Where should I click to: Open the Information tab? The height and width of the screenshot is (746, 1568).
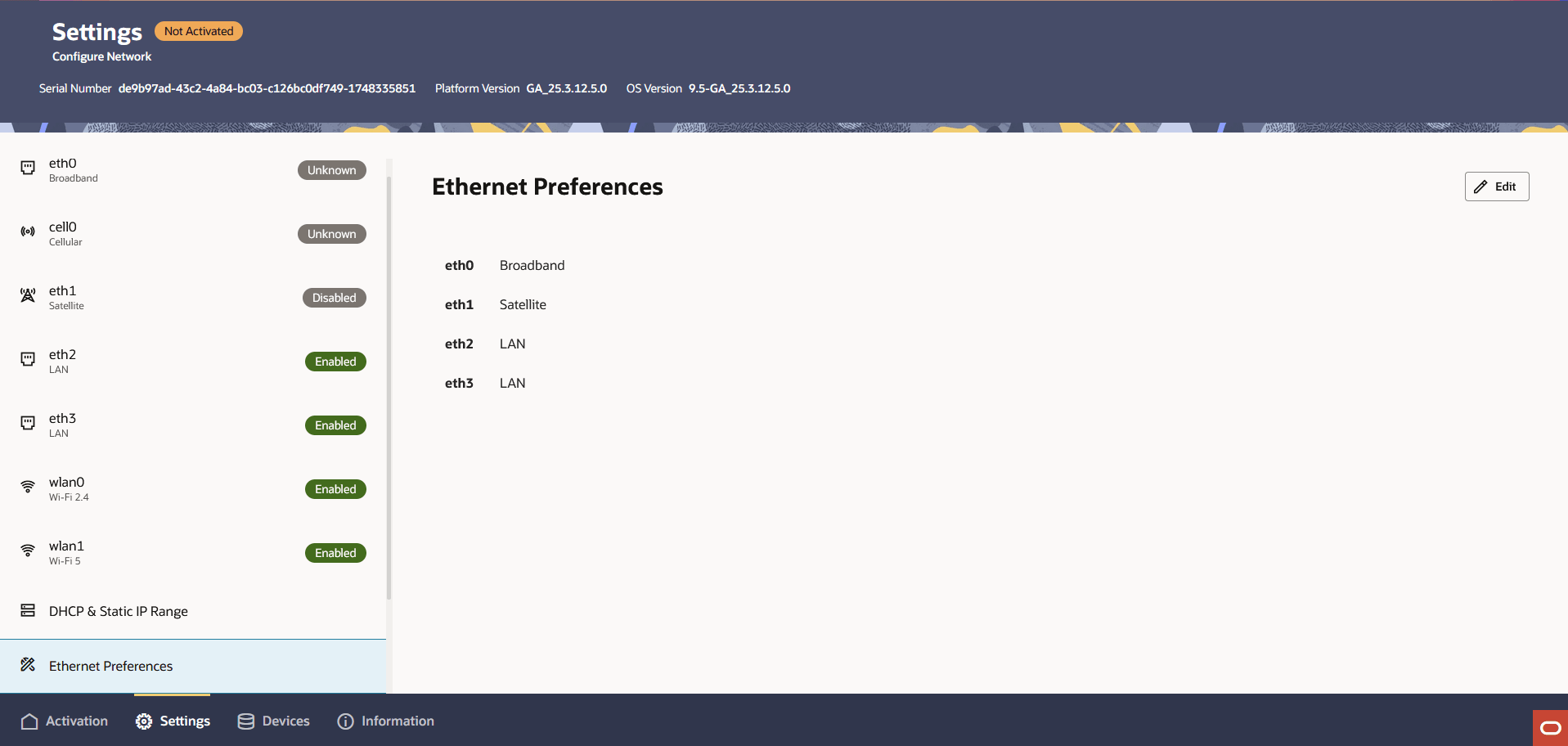click(x=385, y=721)
